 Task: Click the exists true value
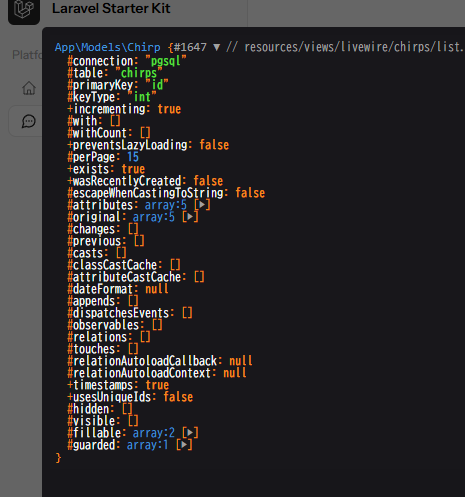click(x=133, y=169)
